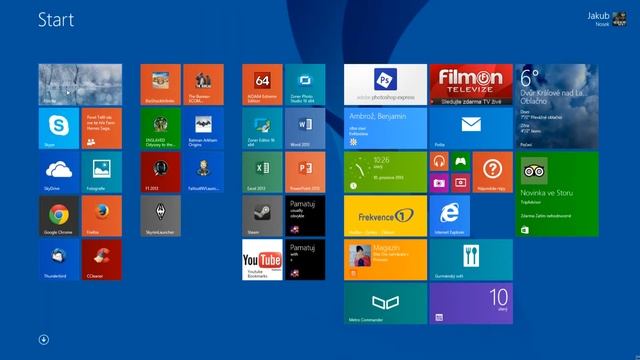Launch Batman Arkham Origins tile
Viewport: 640px width, 360px height.
(x=203, y=128)
